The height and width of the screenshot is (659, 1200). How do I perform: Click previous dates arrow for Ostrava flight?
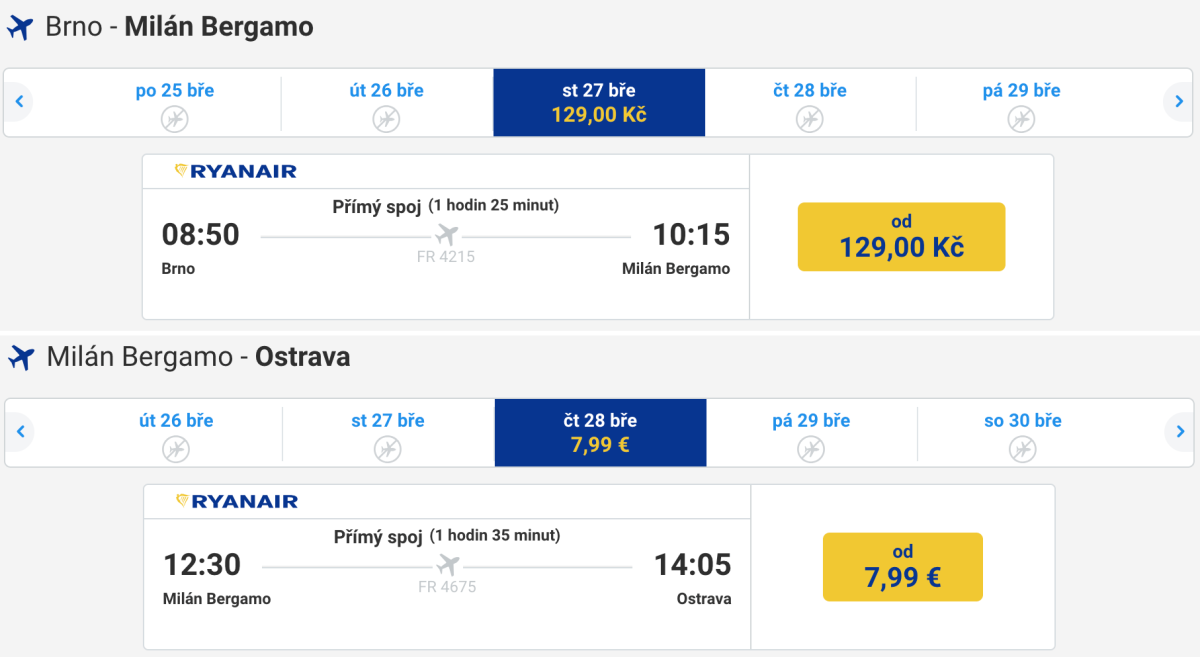(x=19, y=432)
